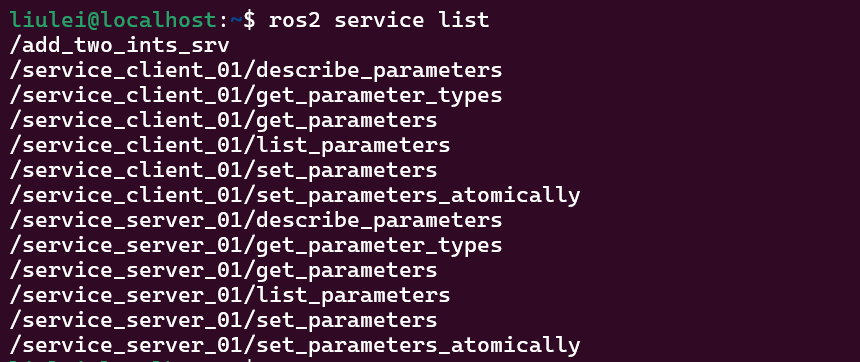Select the /add_two_ints_srv service line
The image size is (860, 362).
click(120, 46)
